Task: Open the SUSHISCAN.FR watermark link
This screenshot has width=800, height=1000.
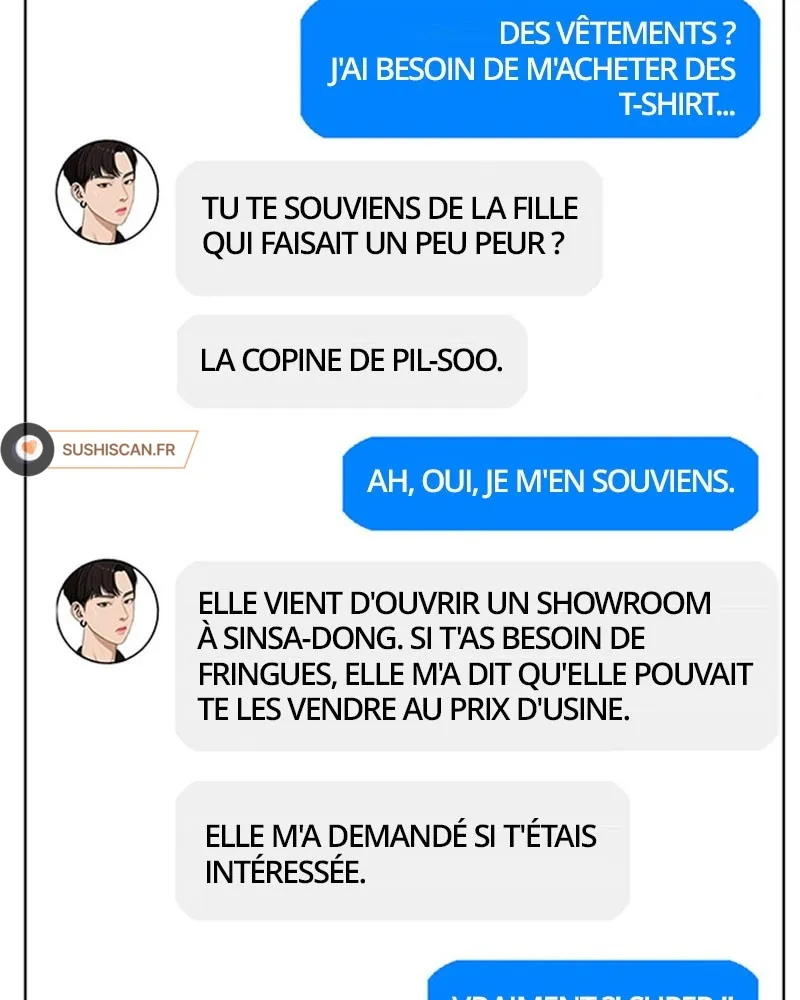Action: tap(119, 450)
